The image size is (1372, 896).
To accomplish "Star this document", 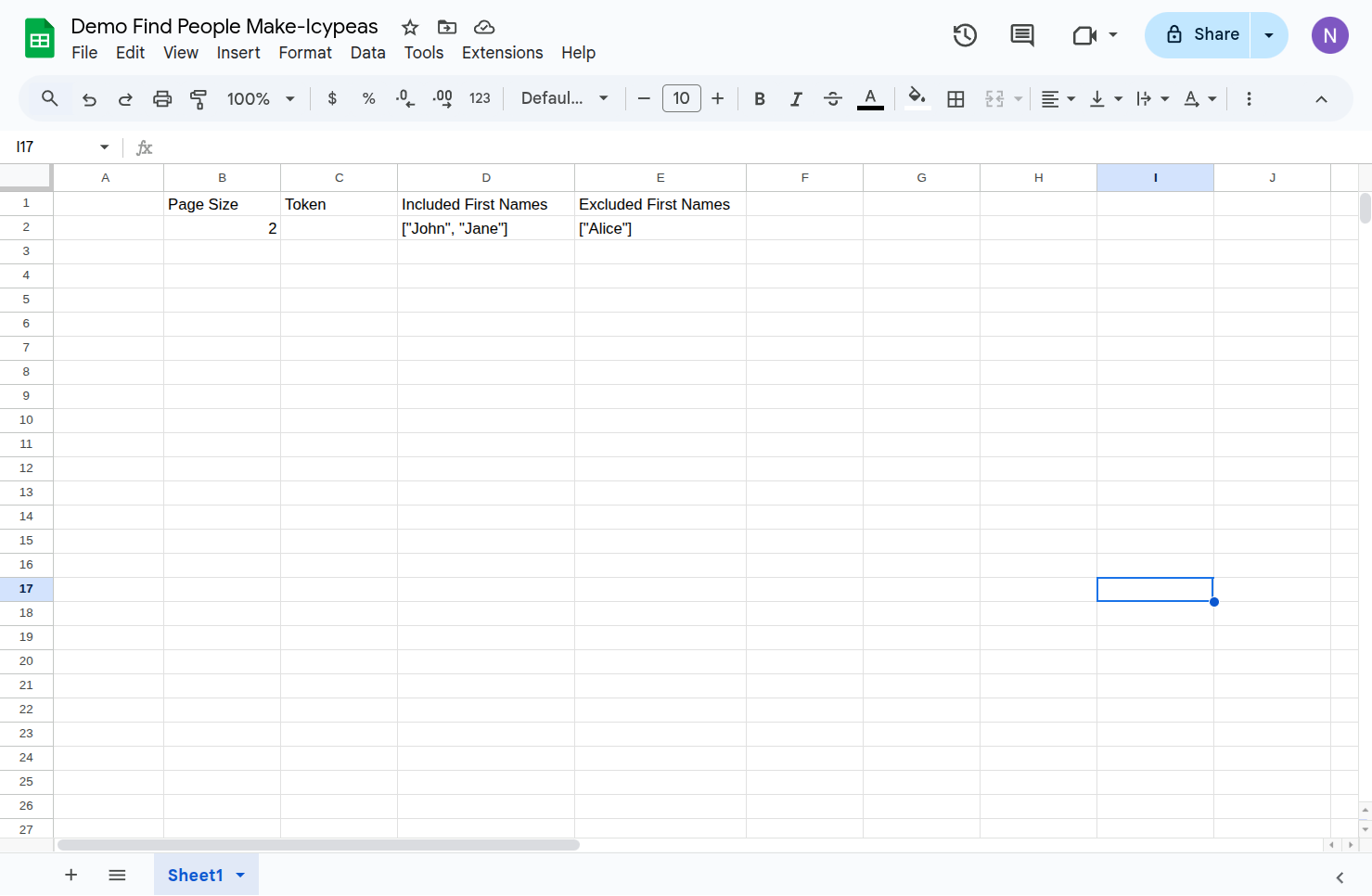I will click(410, 27).
